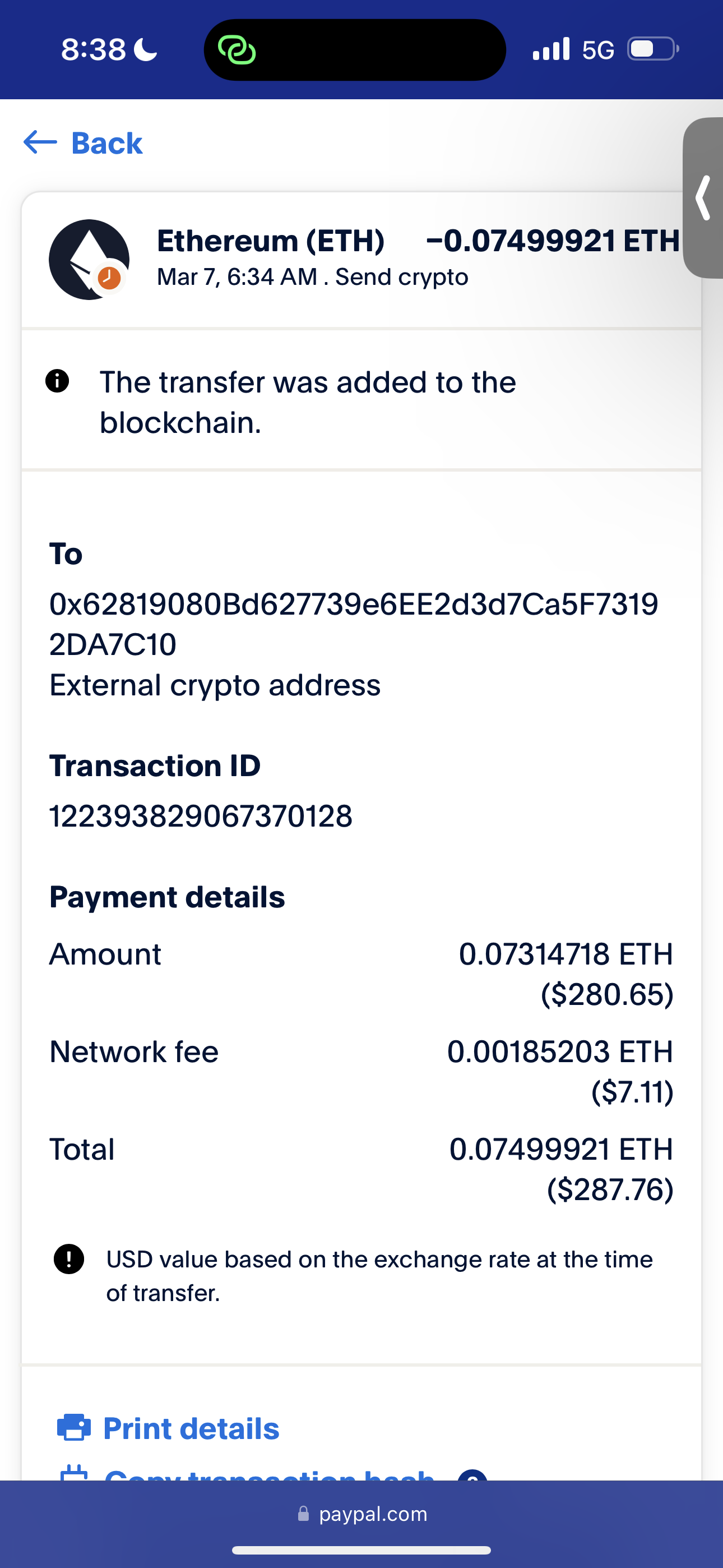The image size is (723, 1568).
Task: Tap the home indicator bar
Action: (361, 1549)
